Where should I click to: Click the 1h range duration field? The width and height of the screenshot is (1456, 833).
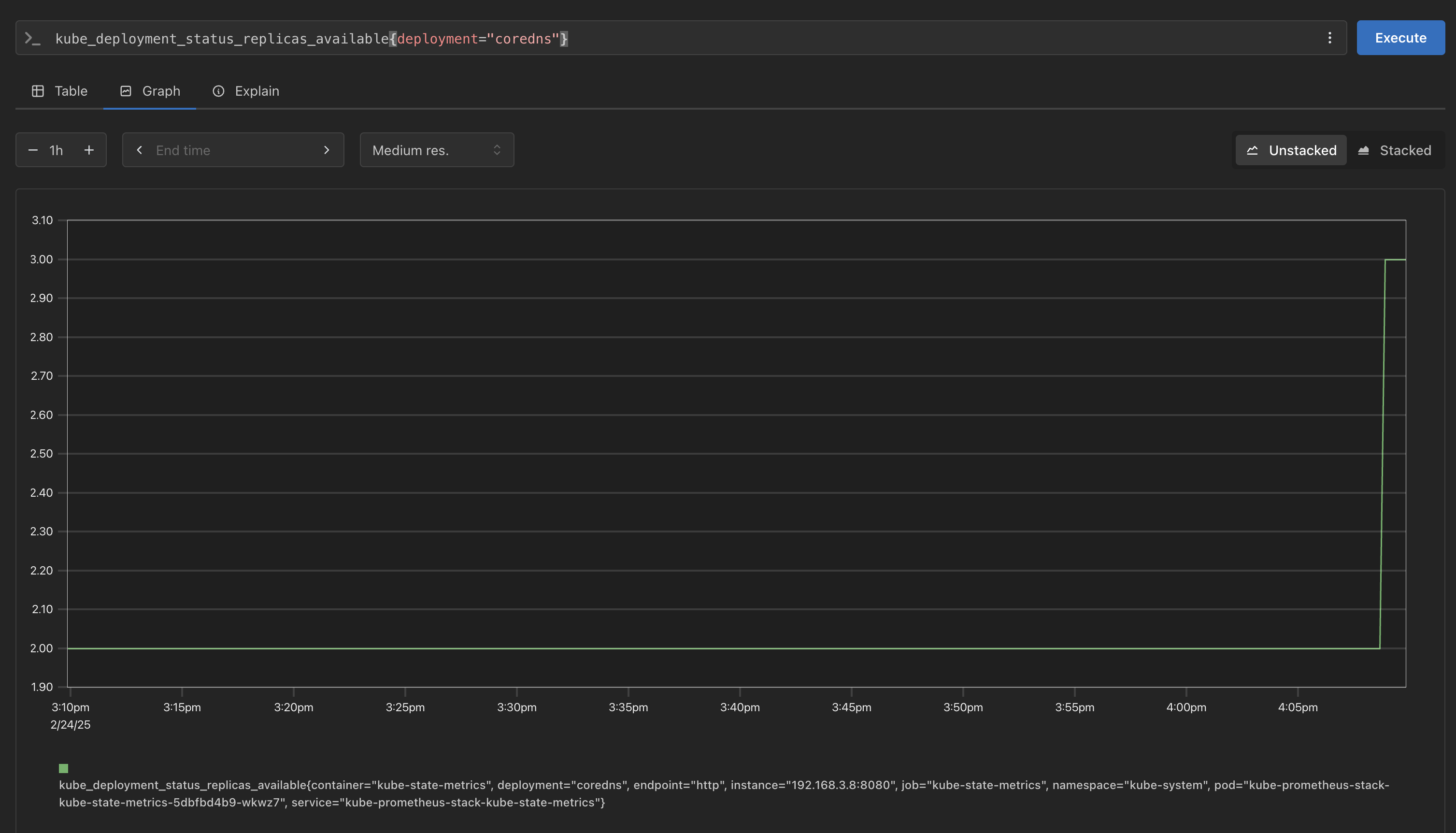57,150
